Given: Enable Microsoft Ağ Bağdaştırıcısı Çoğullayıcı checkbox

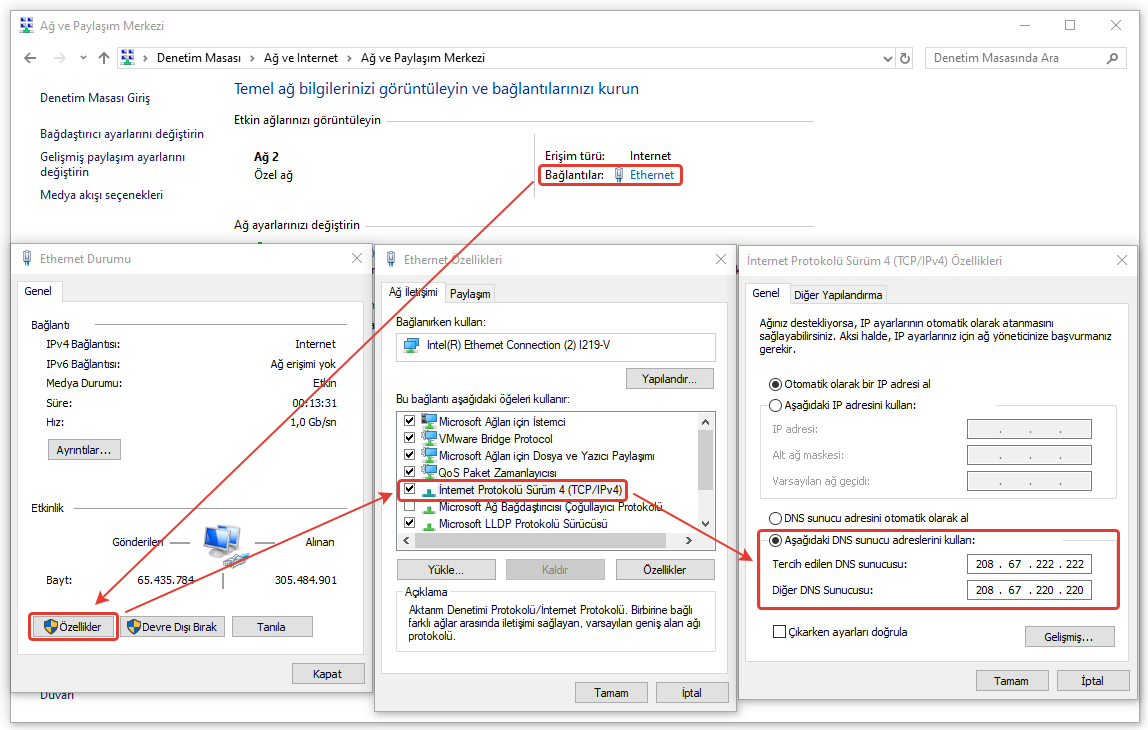Looking at the screenshot, I should pos(409,507).
